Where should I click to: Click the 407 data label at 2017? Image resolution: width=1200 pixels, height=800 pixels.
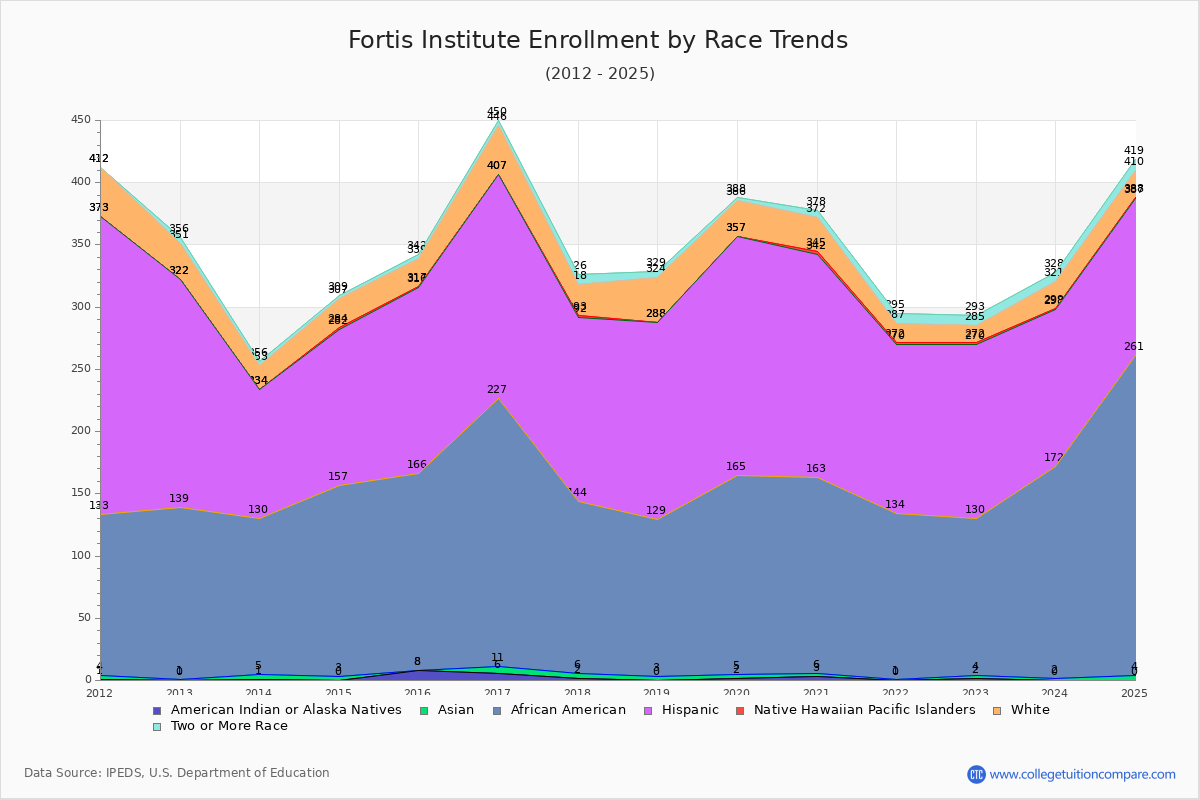click(x=497, y=166)
